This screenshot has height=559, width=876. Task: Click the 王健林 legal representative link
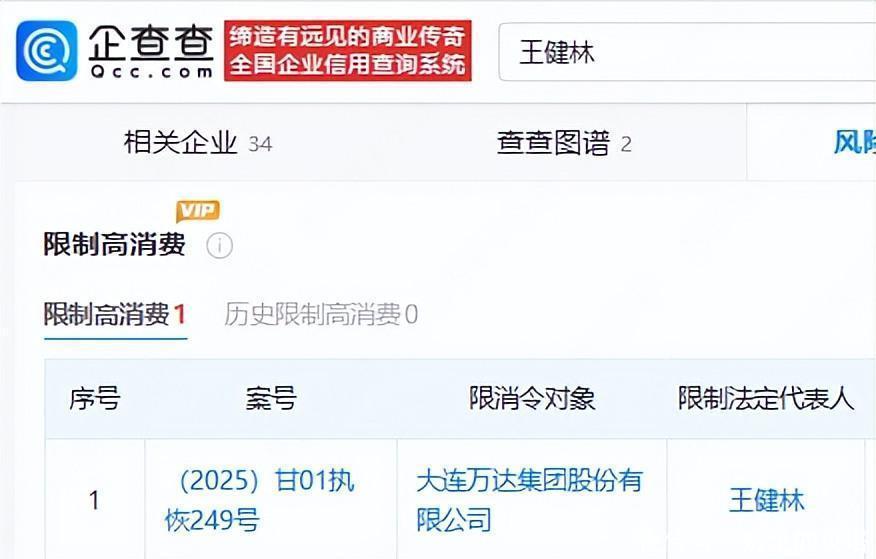pyautogui.click(x=766, y=500)
